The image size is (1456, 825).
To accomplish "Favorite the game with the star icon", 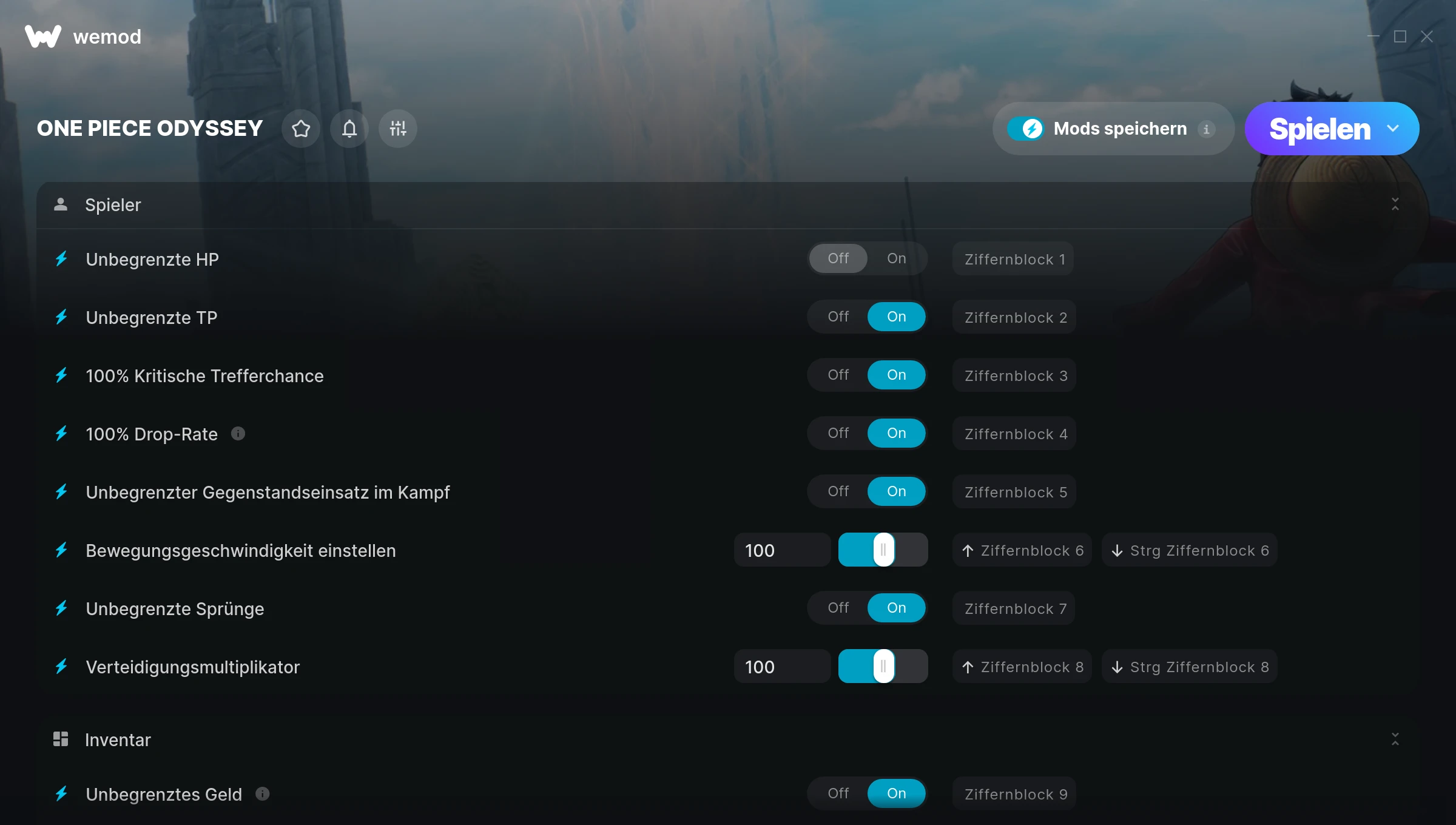I will (x=301, y=129).
